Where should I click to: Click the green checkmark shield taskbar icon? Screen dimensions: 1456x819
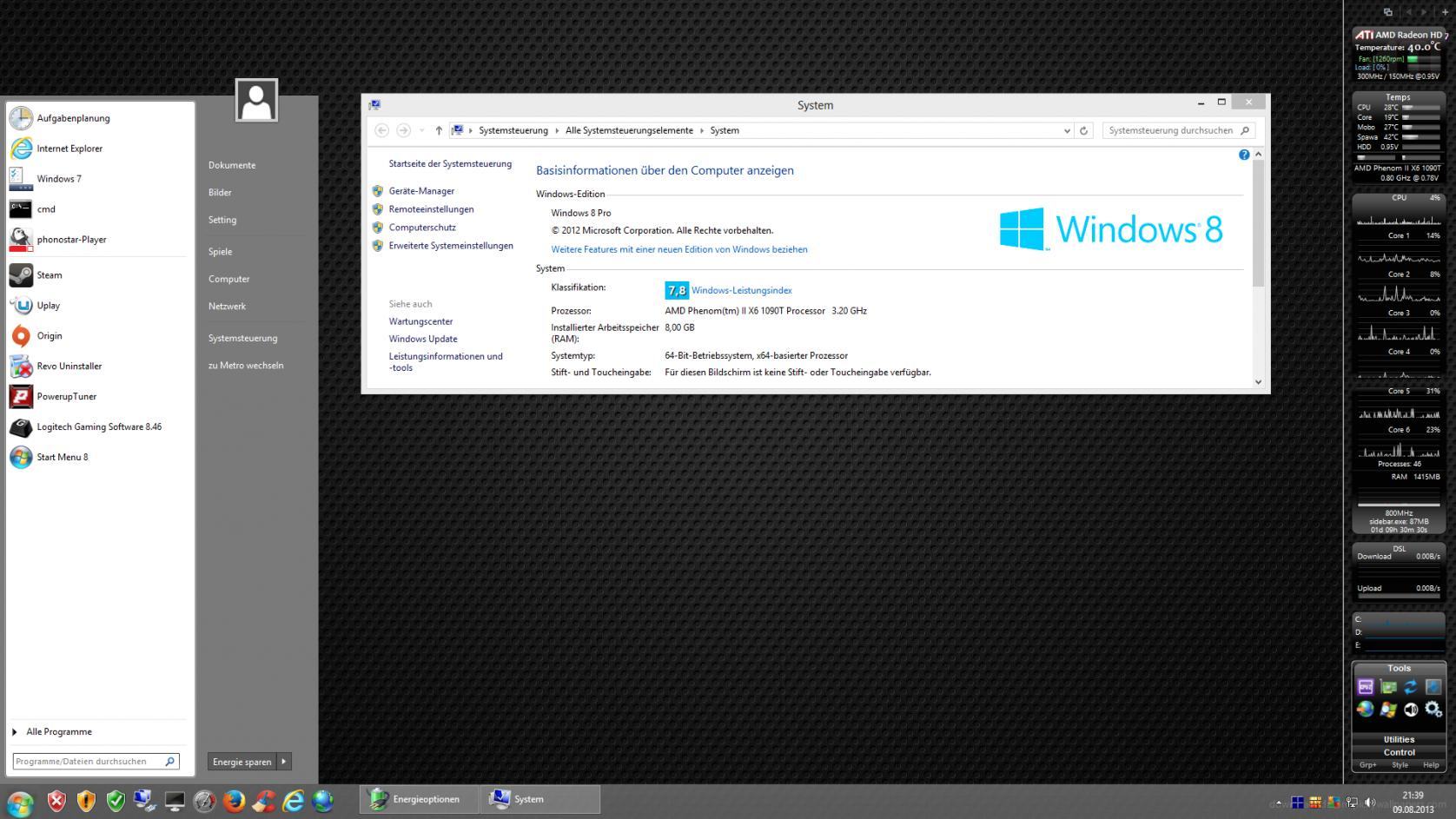[116, 801]
